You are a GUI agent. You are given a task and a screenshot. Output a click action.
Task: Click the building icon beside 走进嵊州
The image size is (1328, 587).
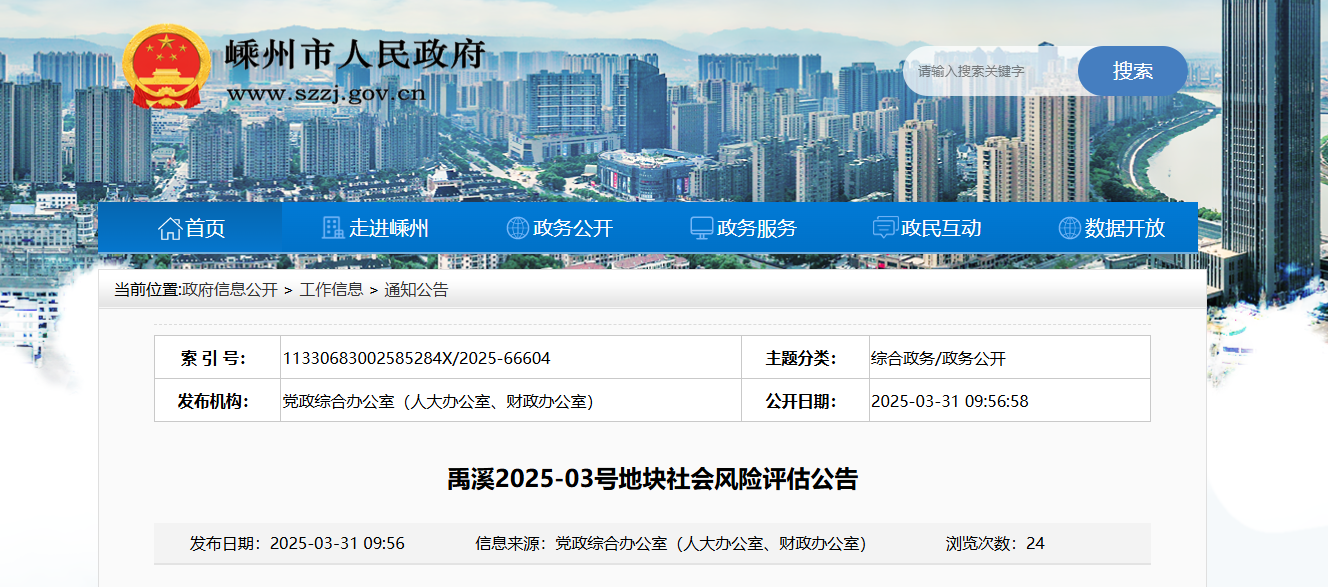[333, 228]
